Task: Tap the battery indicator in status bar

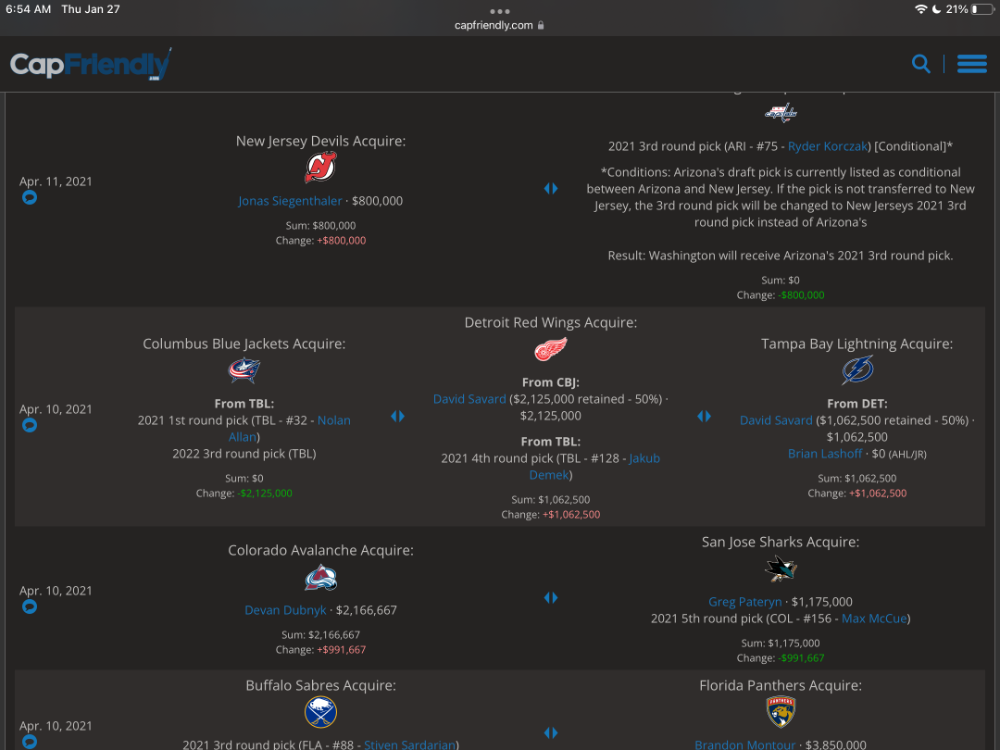Action: click(982, 9)
